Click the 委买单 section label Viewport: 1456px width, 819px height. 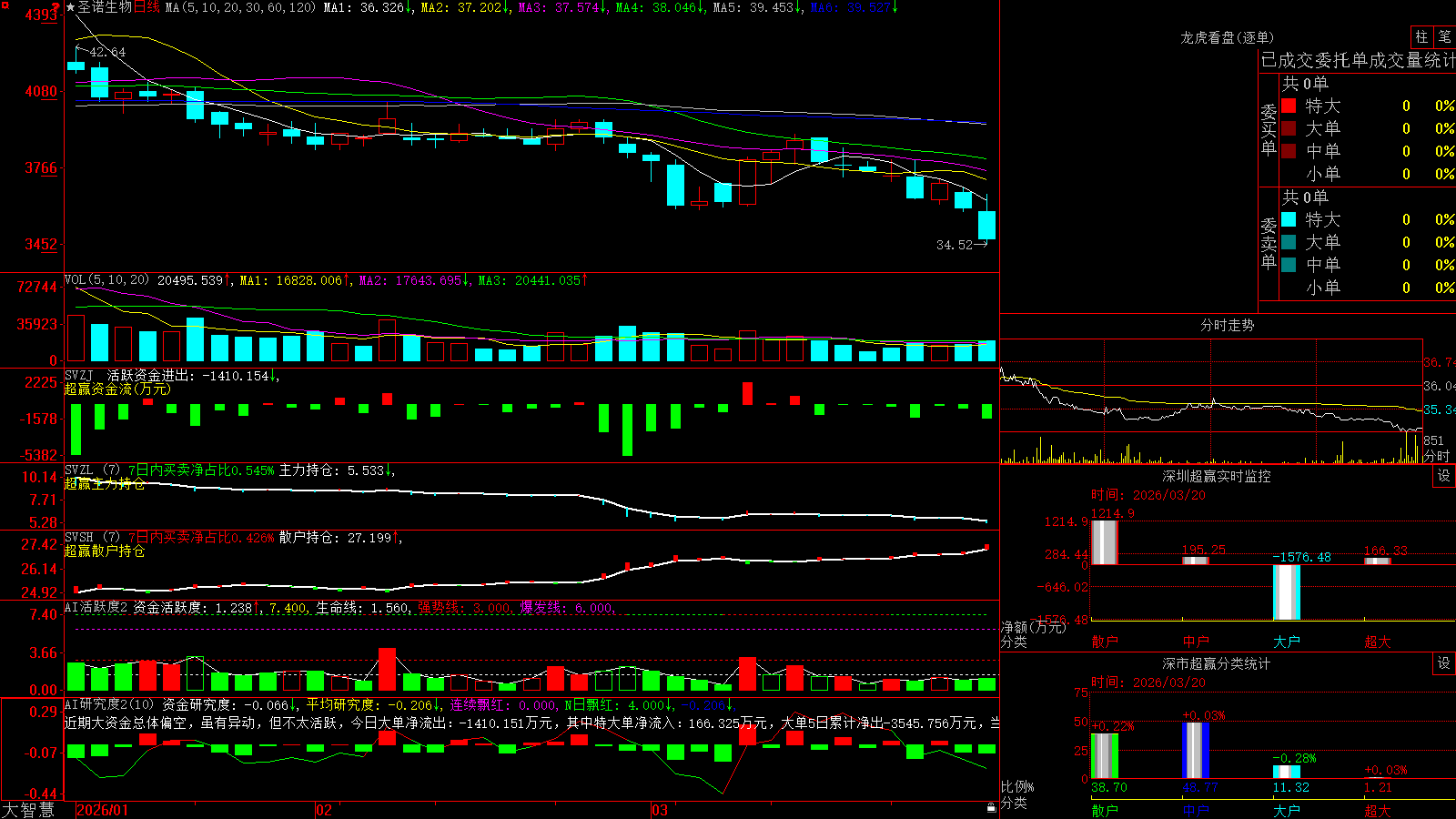pos(1269,128)
